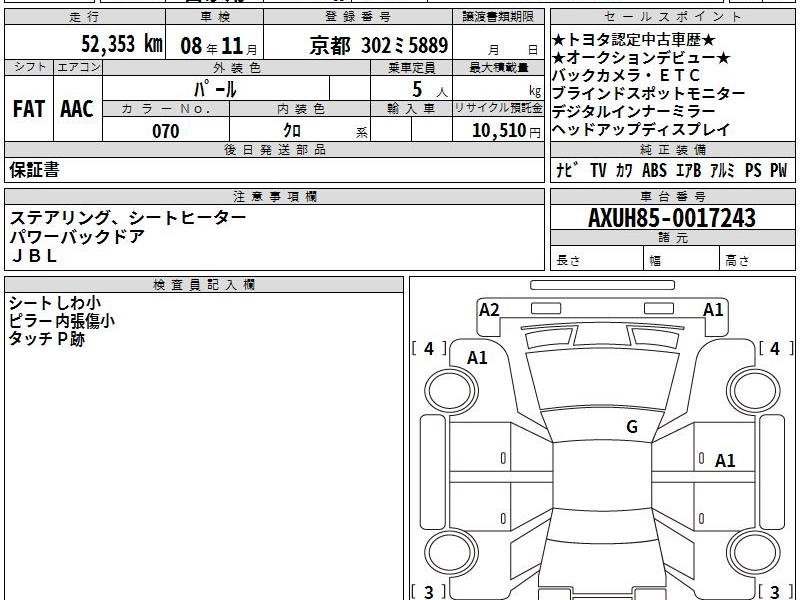
Task: Select inspector note タッチP跡
Action: click(46, 338)
